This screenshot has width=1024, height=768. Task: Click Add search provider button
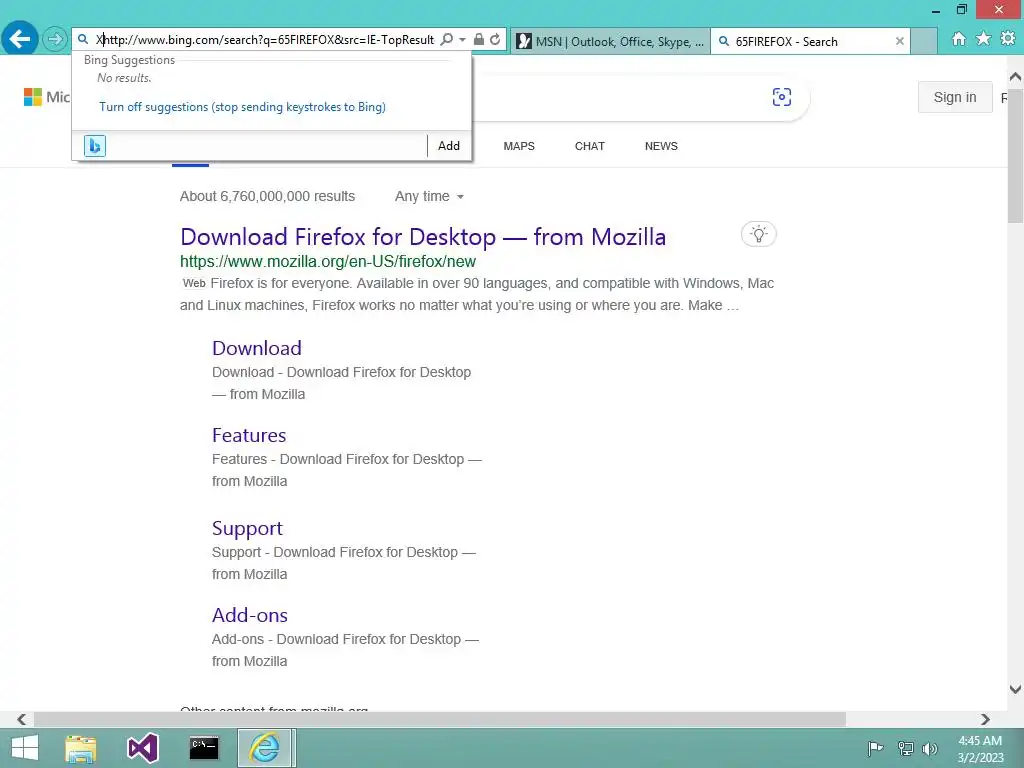449,146
